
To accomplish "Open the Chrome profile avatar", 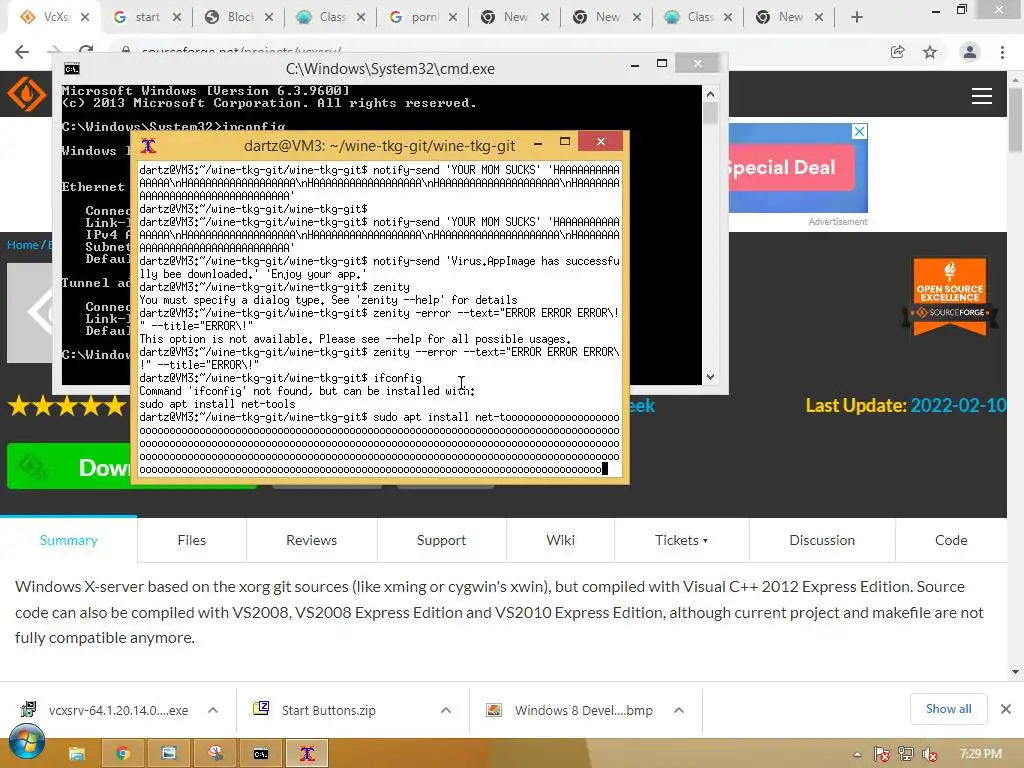I will point(970,52).
